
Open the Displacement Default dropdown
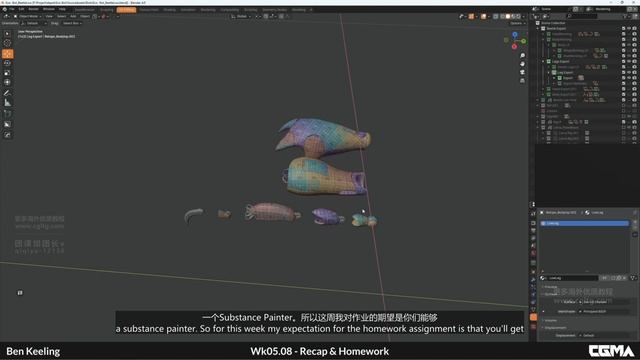click(x=604, y=336)
